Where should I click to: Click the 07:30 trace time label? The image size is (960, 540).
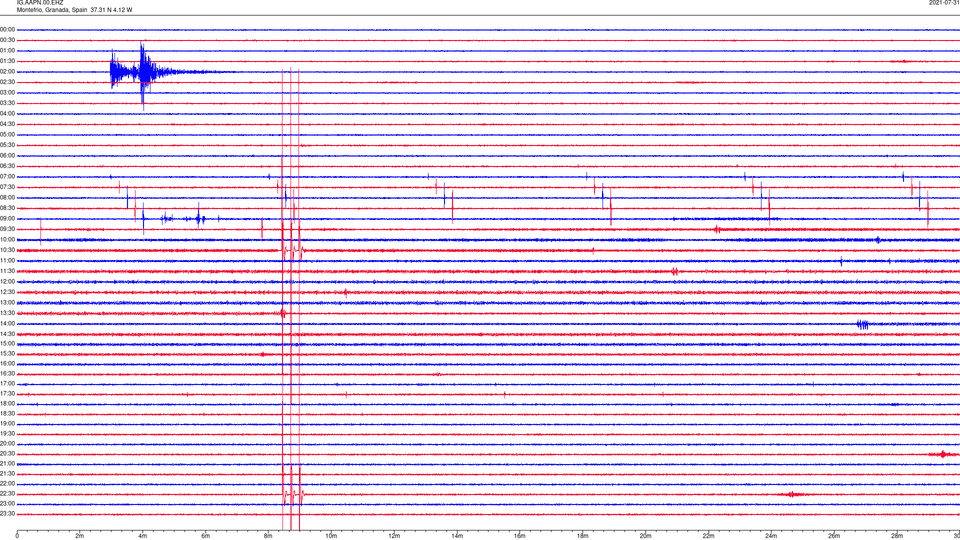pyautogui.click(x=7, y=187)
